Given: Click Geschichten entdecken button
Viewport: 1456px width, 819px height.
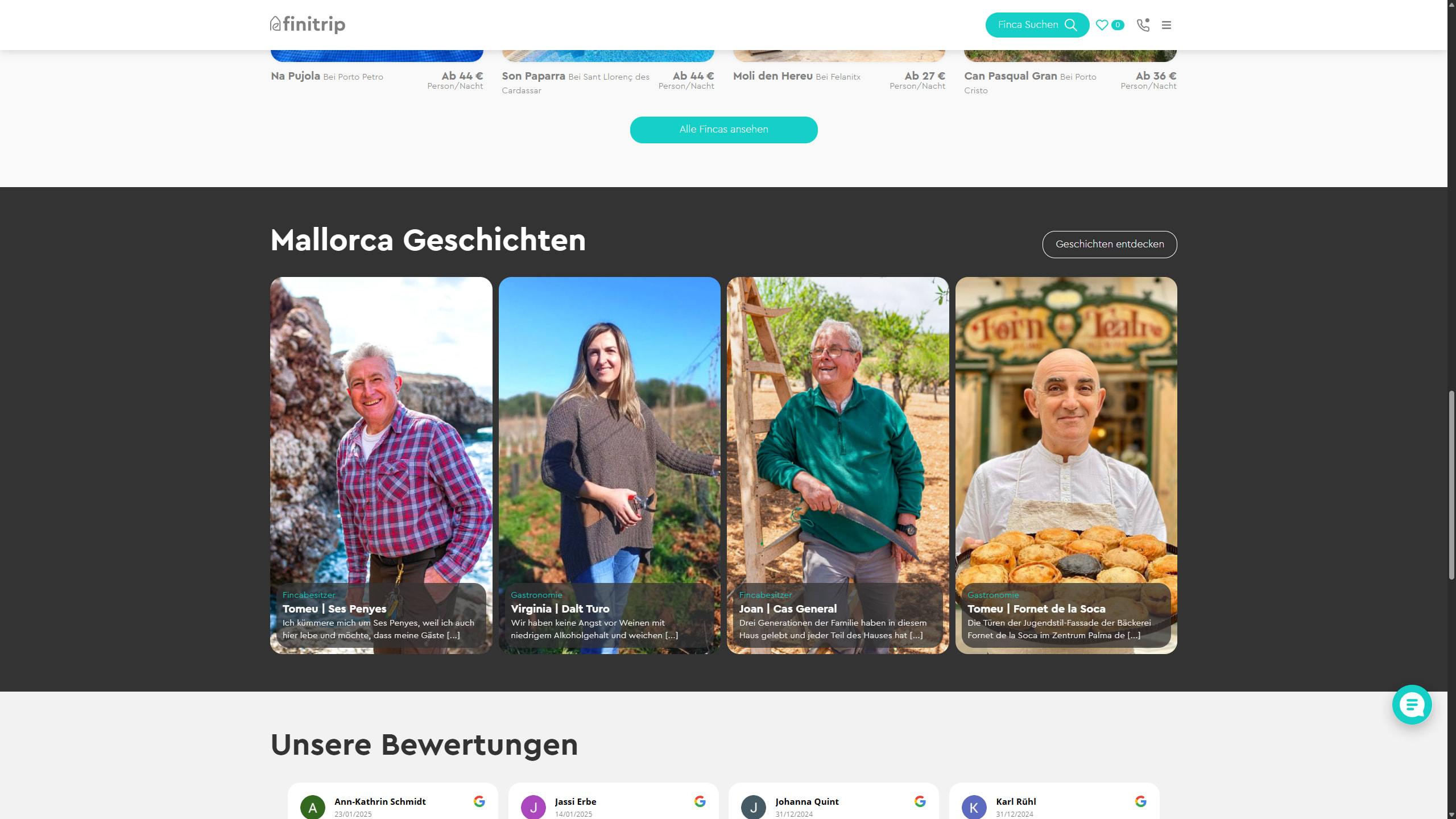Looking at the screenshot, I should tap(1110, 245).
